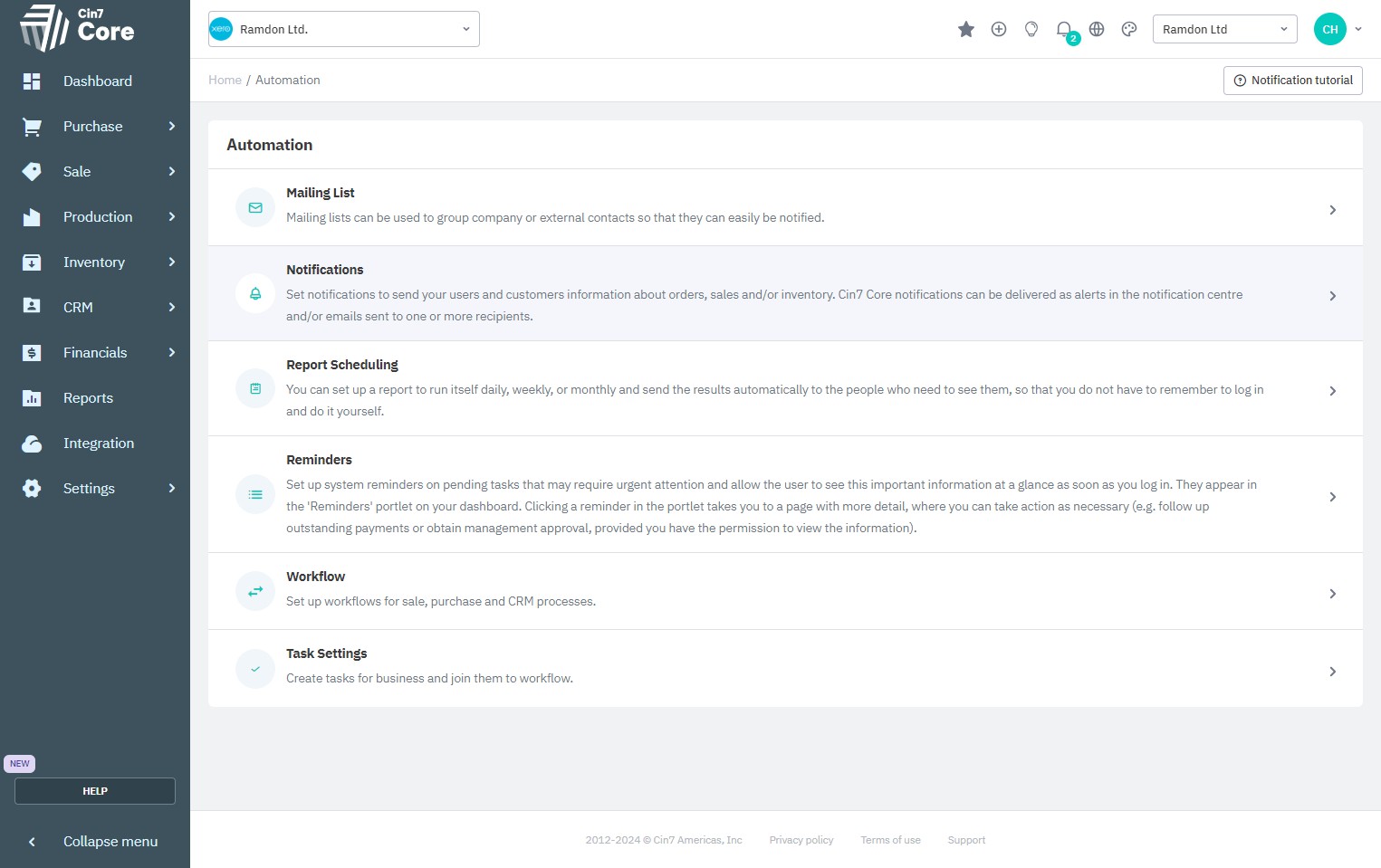
Task: Click the Task Settings checkmark icon
Action: click(255, 669)
